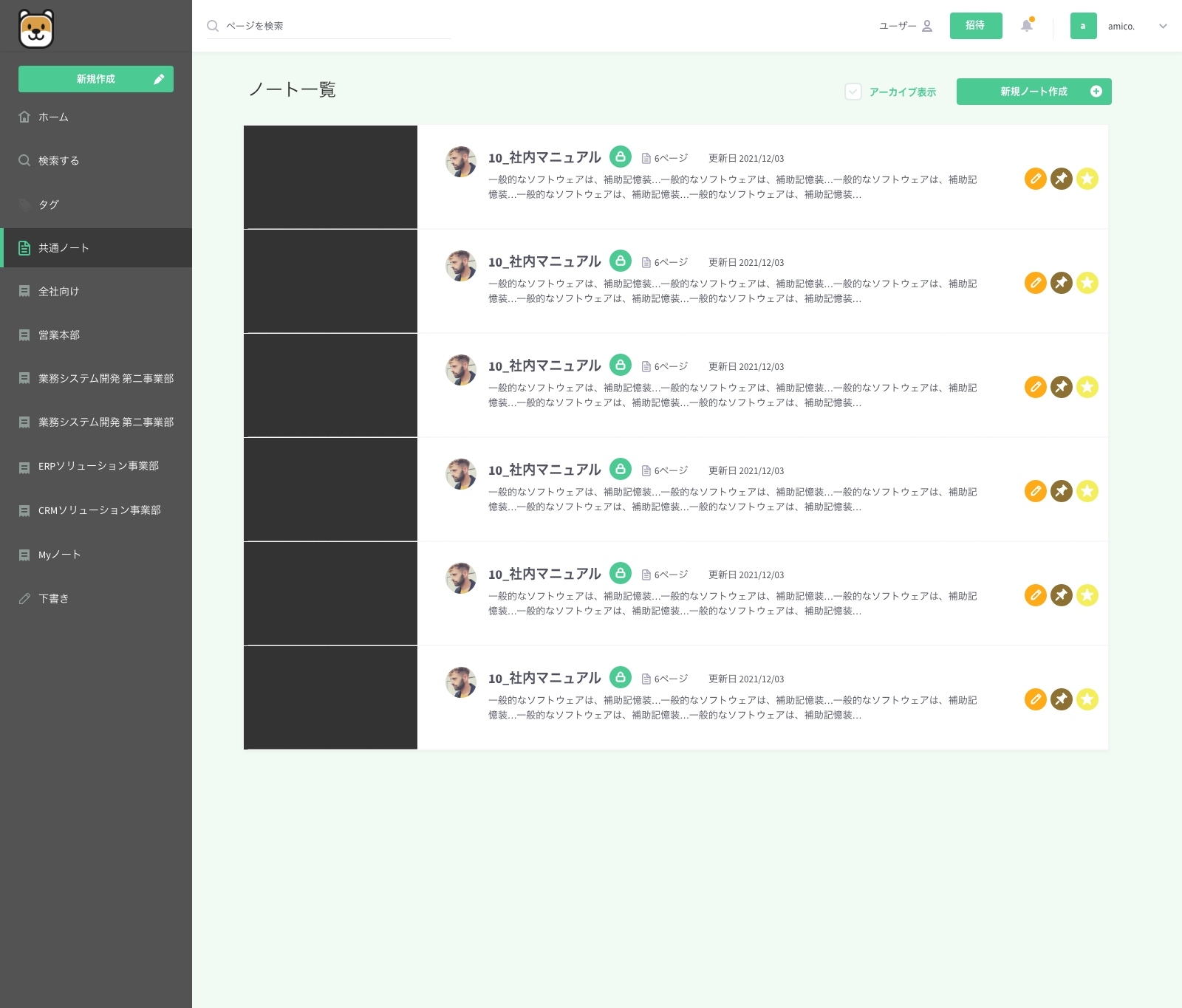Click author avatar on fifth note
The height and width of the screenshot is (1008, 1182).
461,578
